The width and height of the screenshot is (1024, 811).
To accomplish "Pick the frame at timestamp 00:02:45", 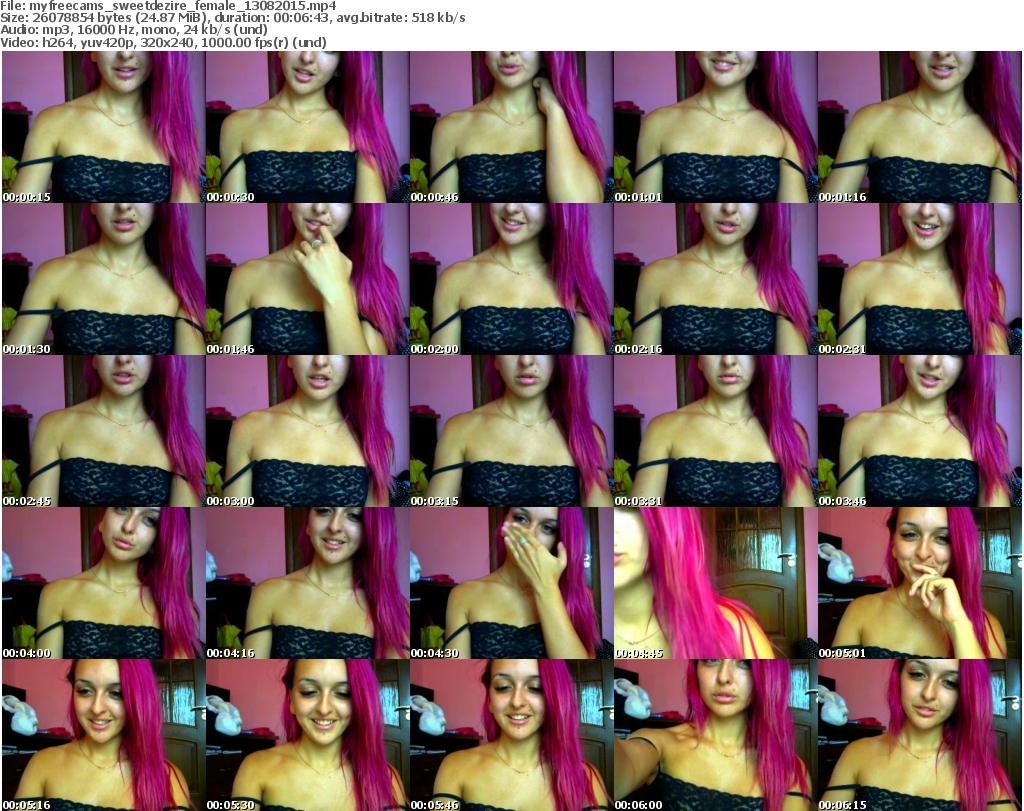I will (103, 432).
